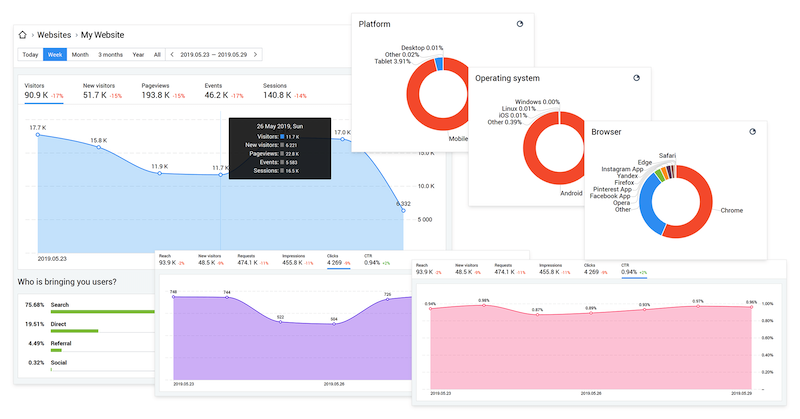The height and width of the screenshot is (419, 800).
Task: Click the home icon in breadcrumb
Action: [x=23, y=34]
